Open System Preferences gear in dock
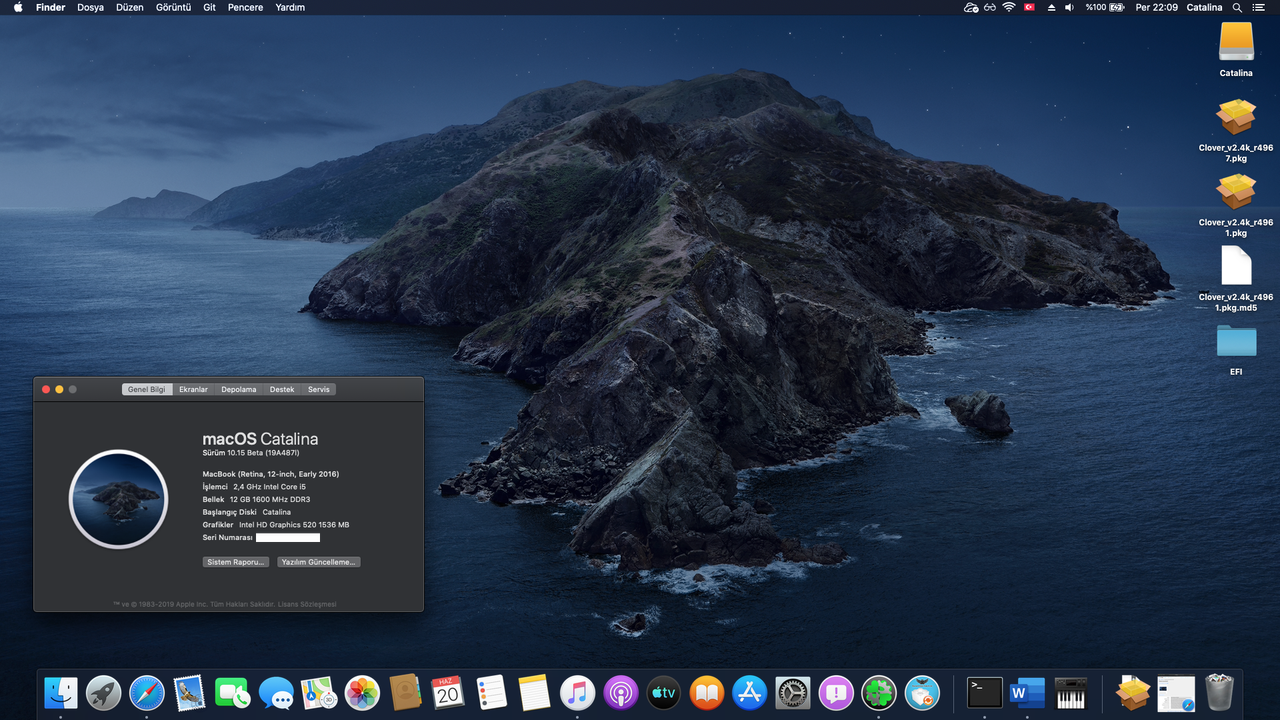 (792, 692)
